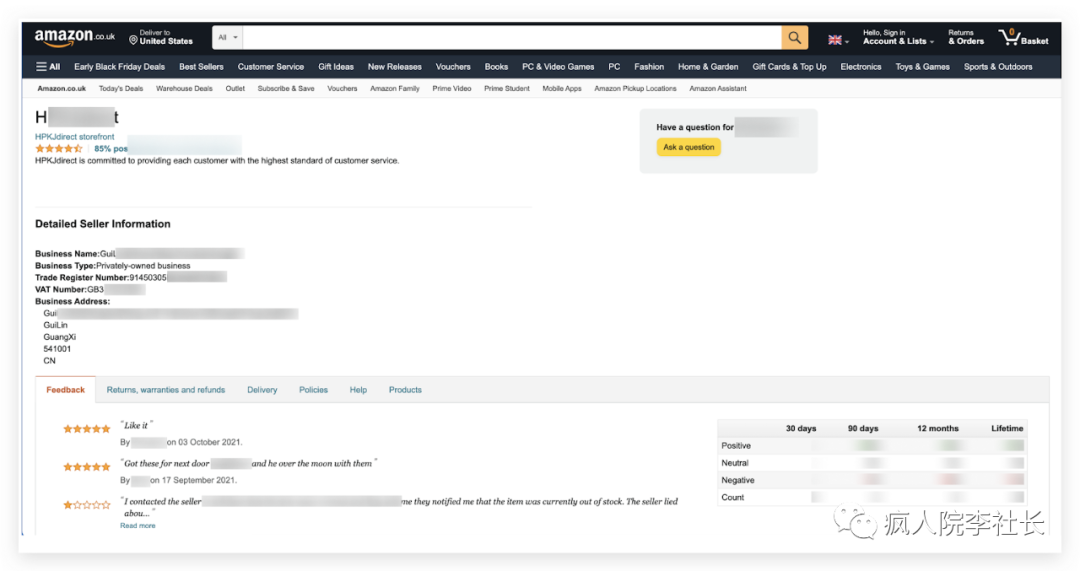
Task: Open Early Black Friday Deals
Action: (119, 67)
